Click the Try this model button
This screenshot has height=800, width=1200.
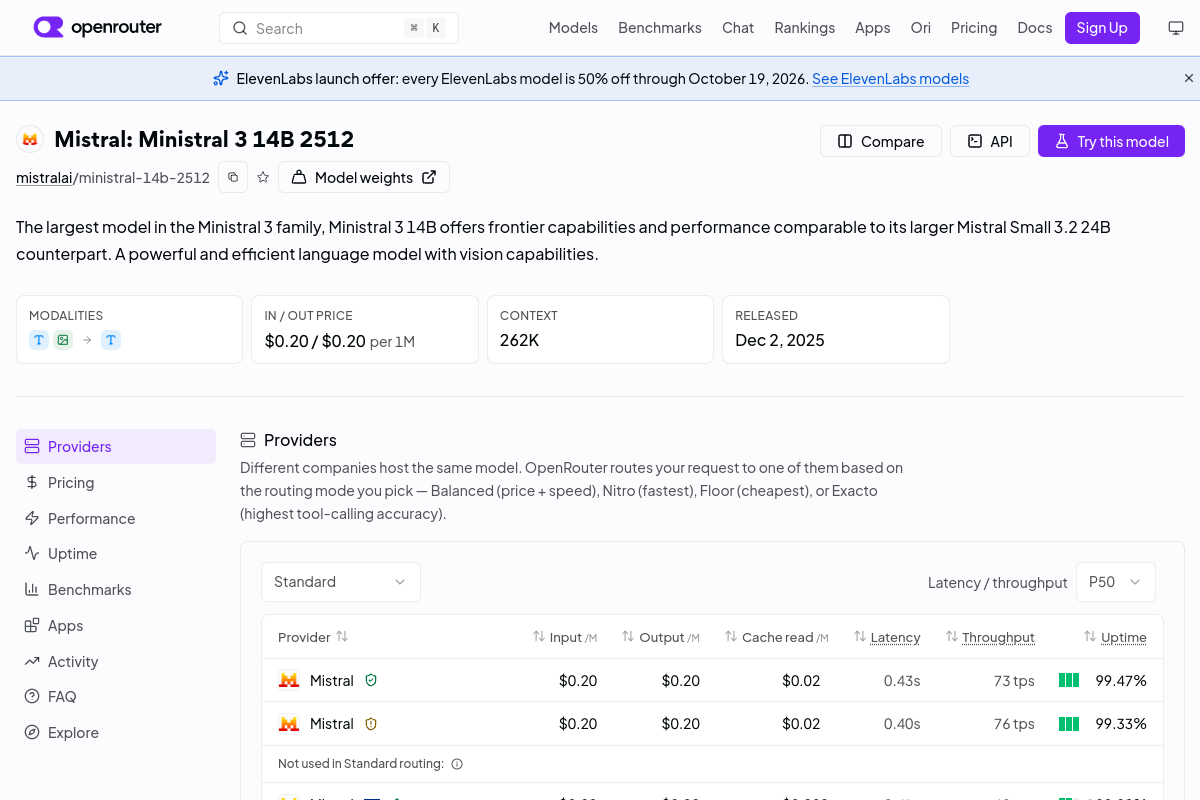tap(1111, 141)
